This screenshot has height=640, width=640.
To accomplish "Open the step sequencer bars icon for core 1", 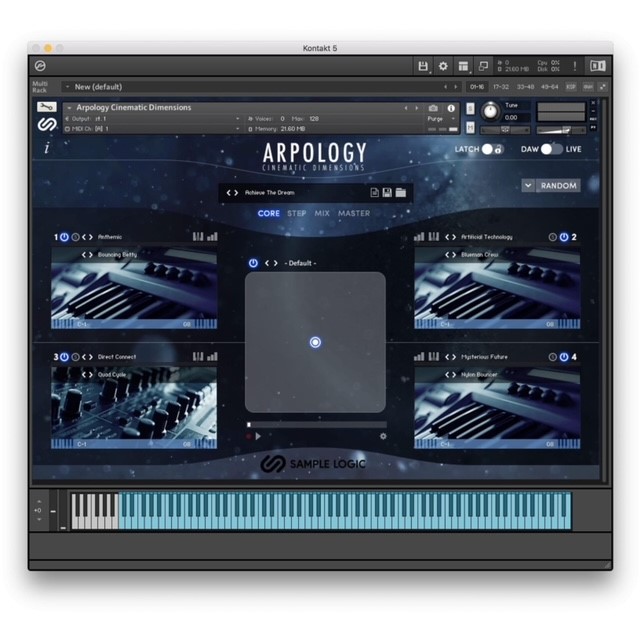I will point(198,236).
